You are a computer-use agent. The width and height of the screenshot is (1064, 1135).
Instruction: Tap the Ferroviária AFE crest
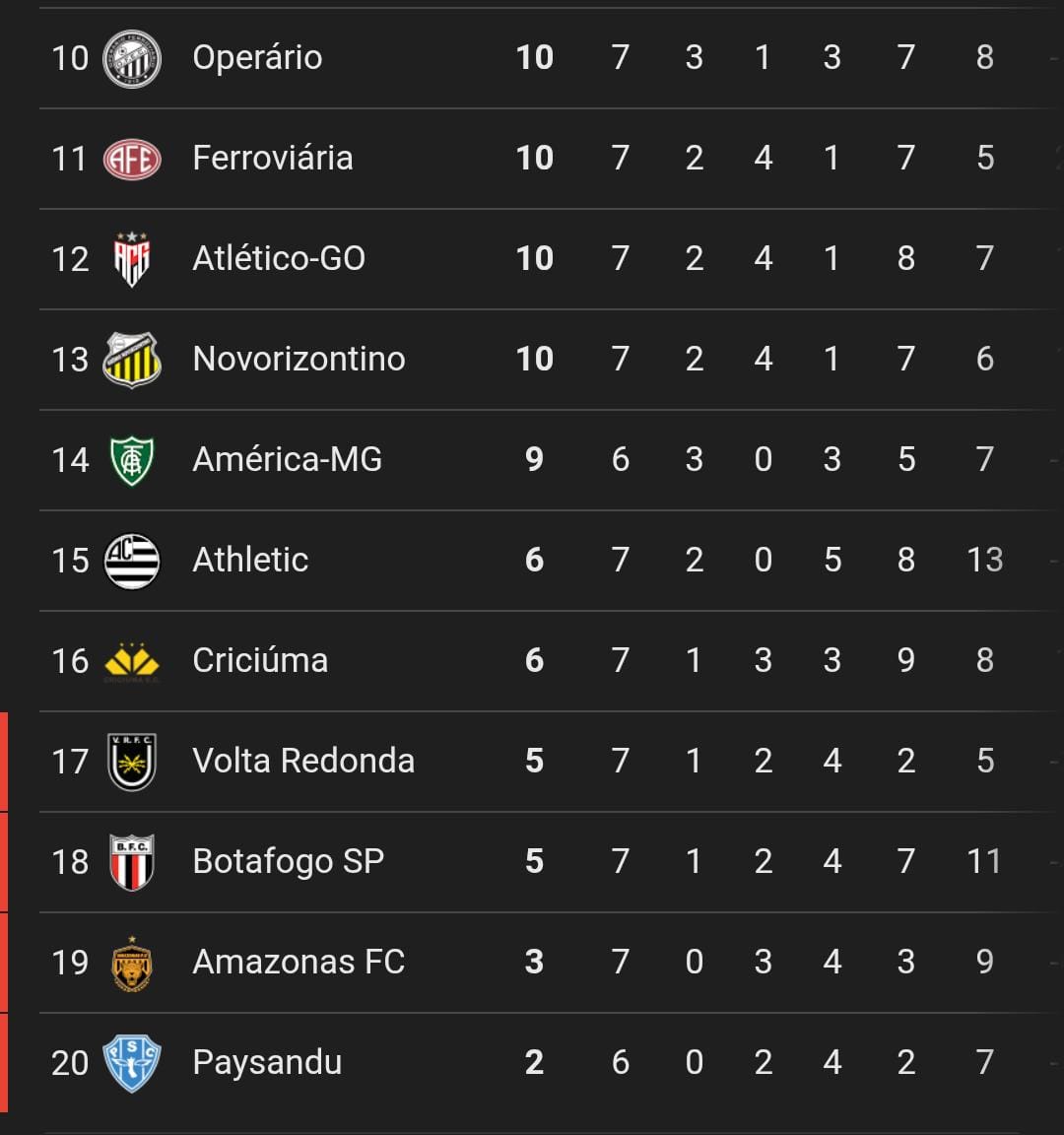tap(132, 160)
